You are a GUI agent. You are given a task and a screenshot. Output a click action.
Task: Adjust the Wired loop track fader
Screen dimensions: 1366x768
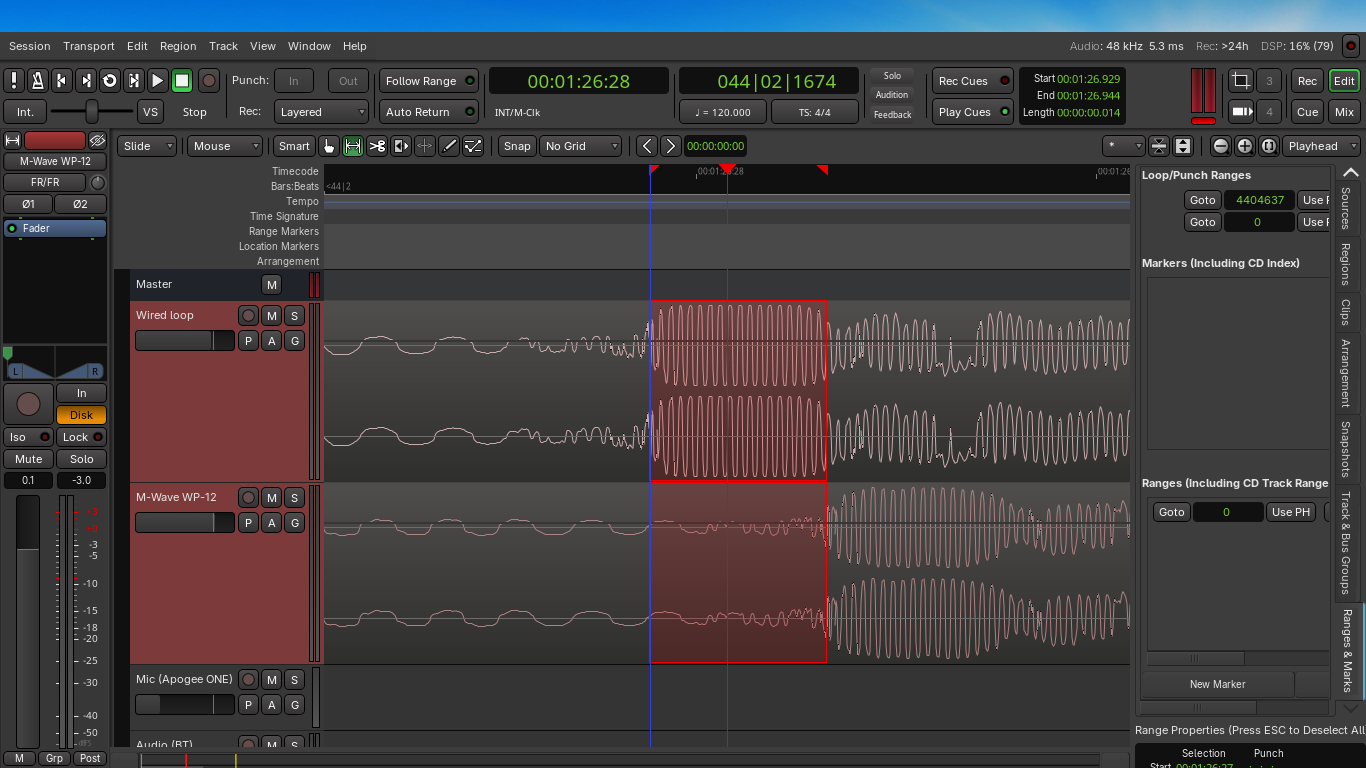(185, 341)
